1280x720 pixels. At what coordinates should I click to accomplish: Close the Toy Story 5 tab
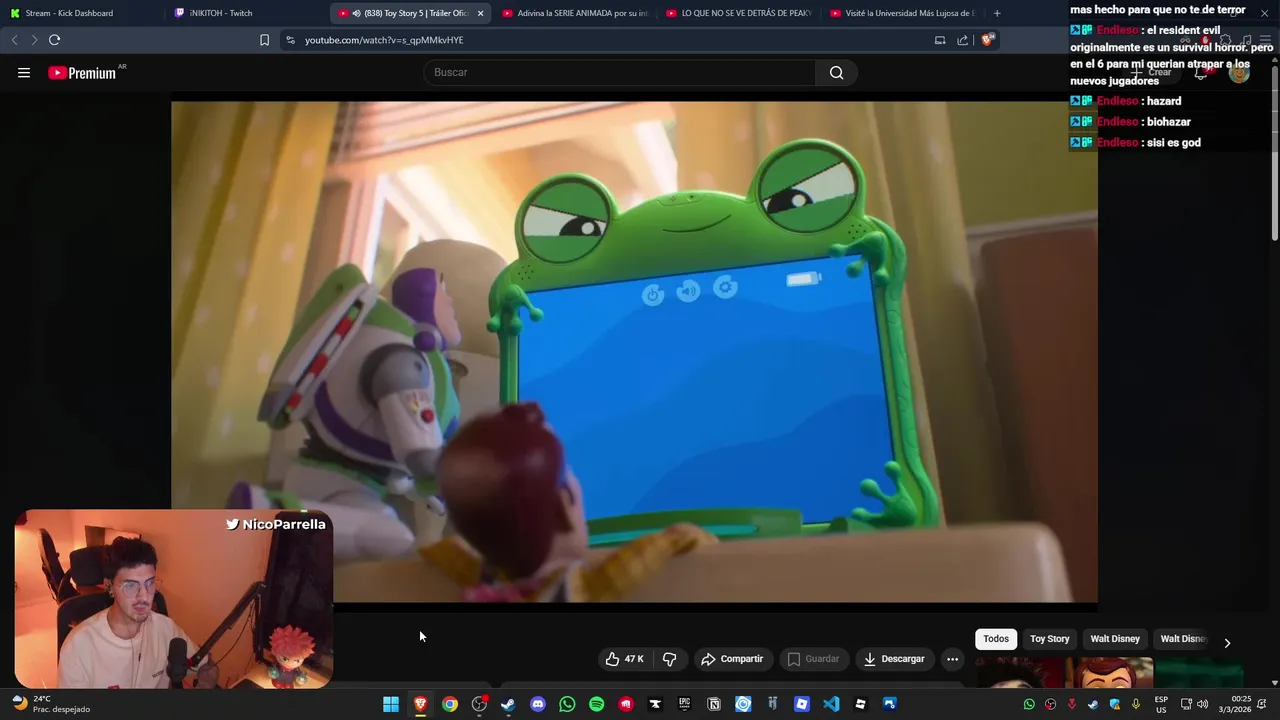tap(480, 13)
